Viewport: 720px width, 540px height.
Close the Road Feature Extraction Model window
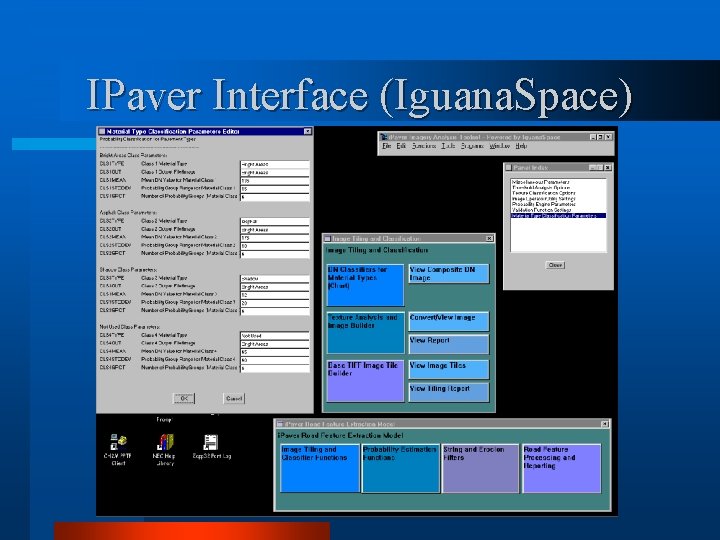[605, 424]
